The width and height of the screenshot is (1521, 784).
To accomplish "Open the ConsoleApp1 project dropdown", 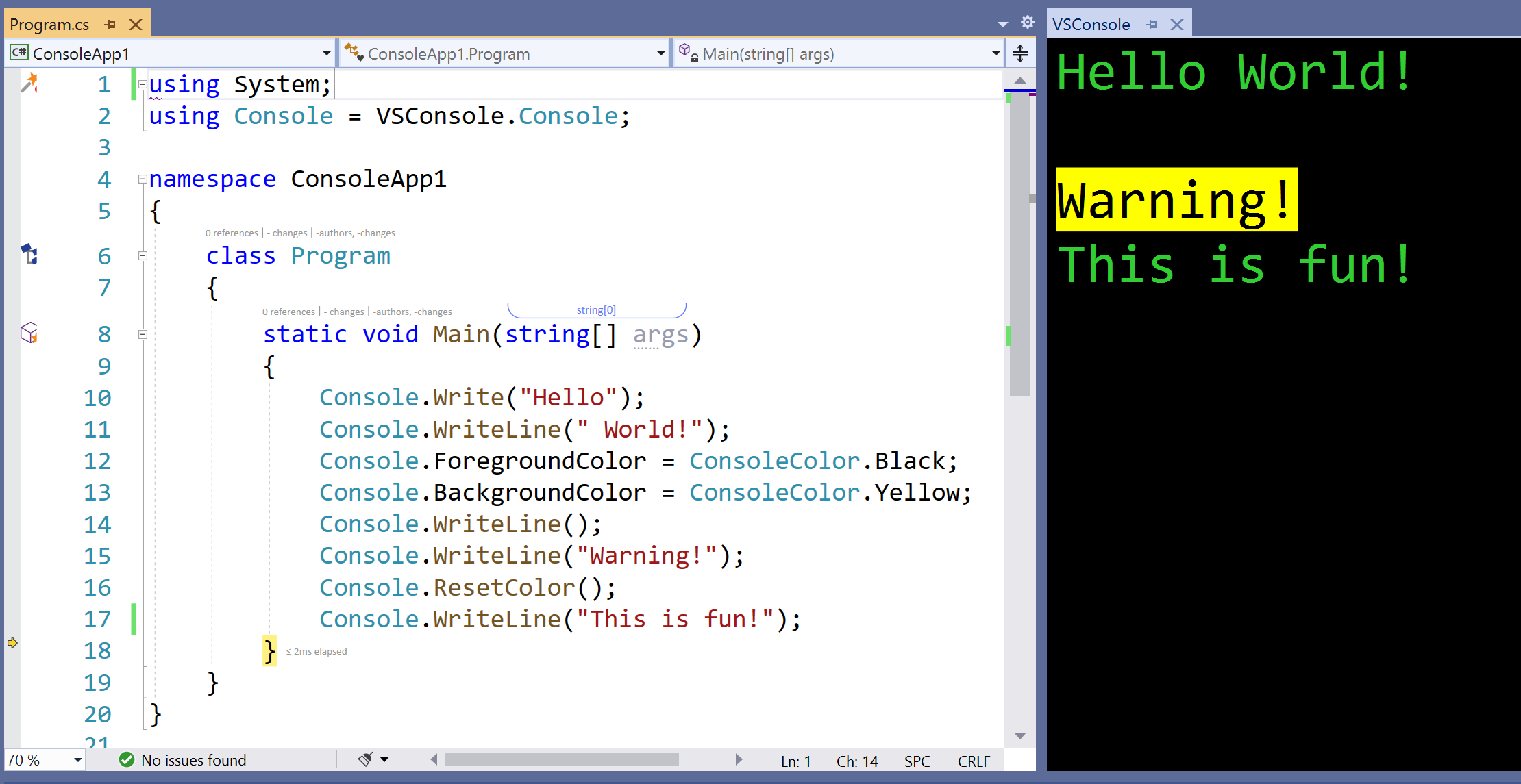I will (326, 53).
